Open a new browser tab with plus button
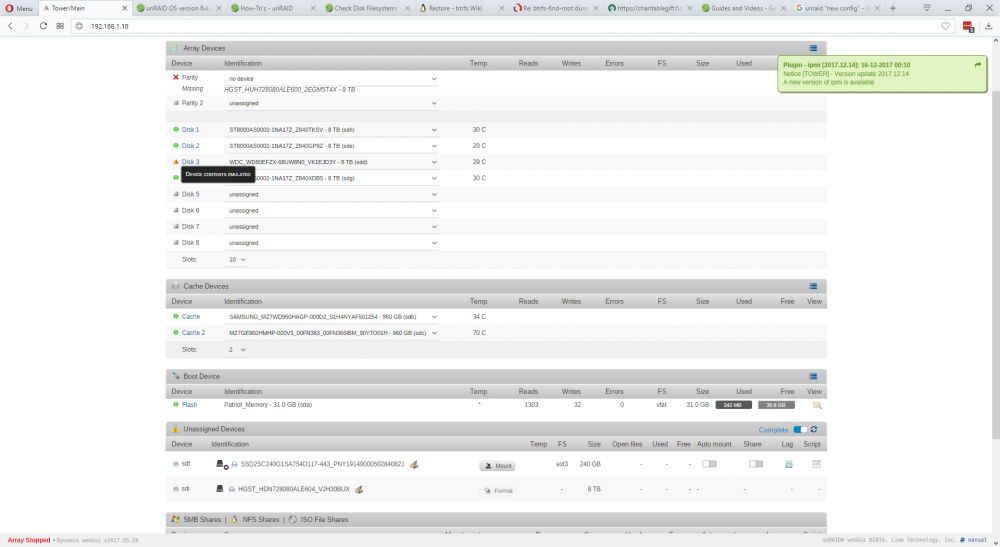 893,8
